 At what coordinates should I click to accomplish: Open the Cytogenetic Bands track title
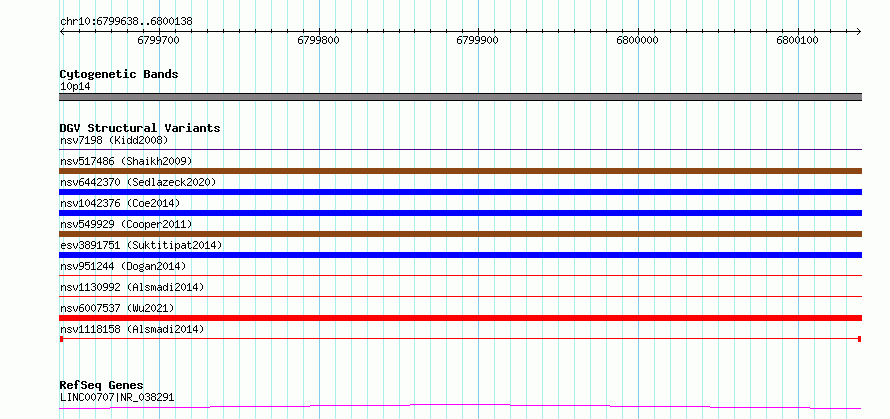click(119, 74)
